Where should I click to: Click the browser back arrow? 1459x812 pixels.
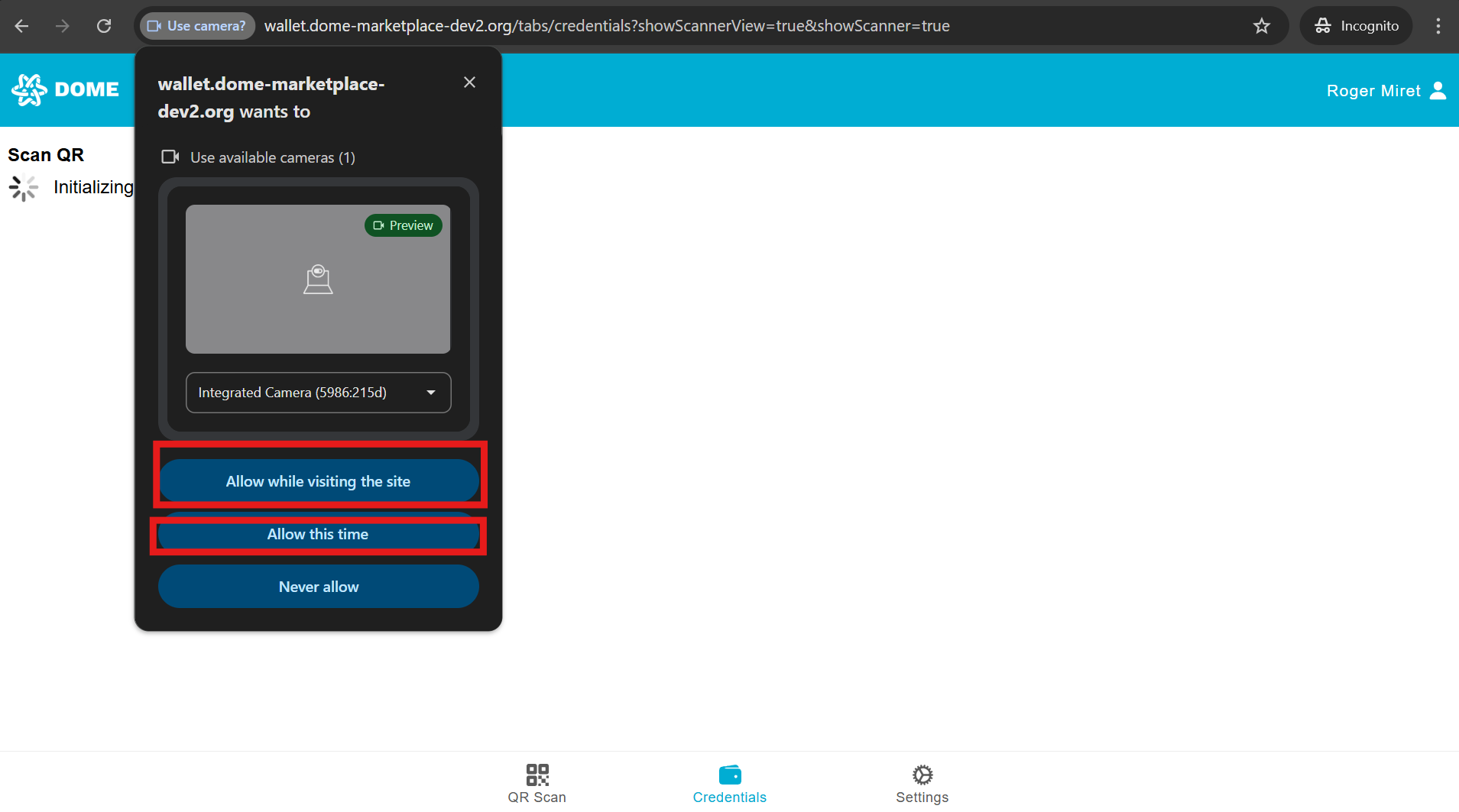pyautogui.click(x=21, y=26)
